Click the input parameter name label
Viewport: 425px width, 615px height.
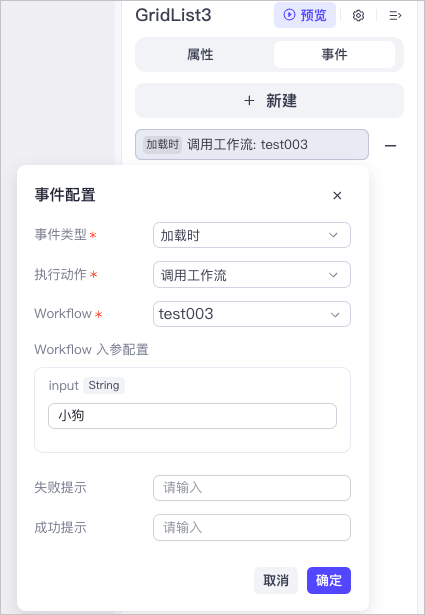tap(64, 386)
